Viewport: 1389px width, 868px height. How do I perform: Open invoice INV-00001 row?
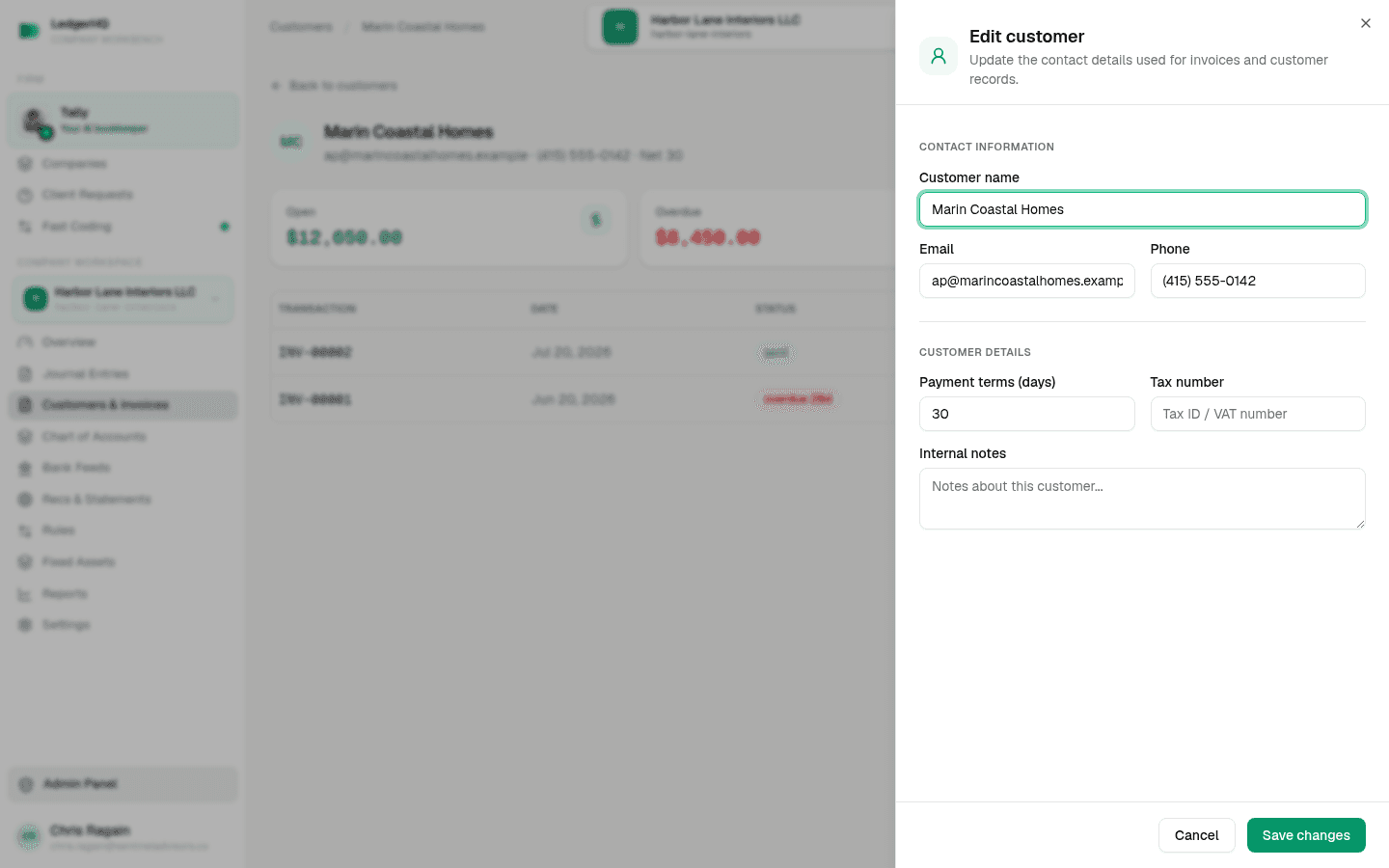pyautogui.click(x=583, y=399)
